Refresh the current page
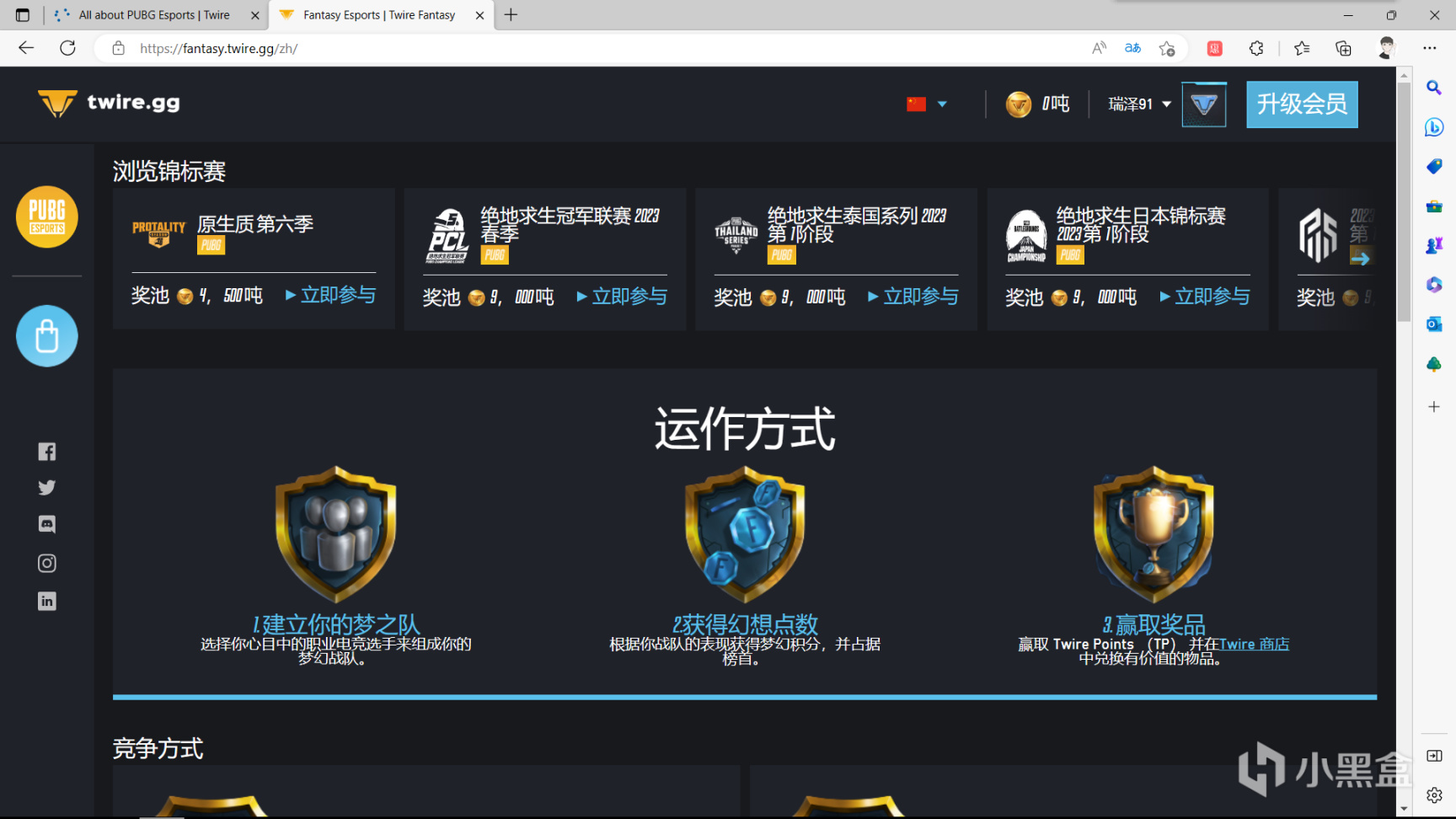This screenshot has height=819, width=1456. click(68, 48)
